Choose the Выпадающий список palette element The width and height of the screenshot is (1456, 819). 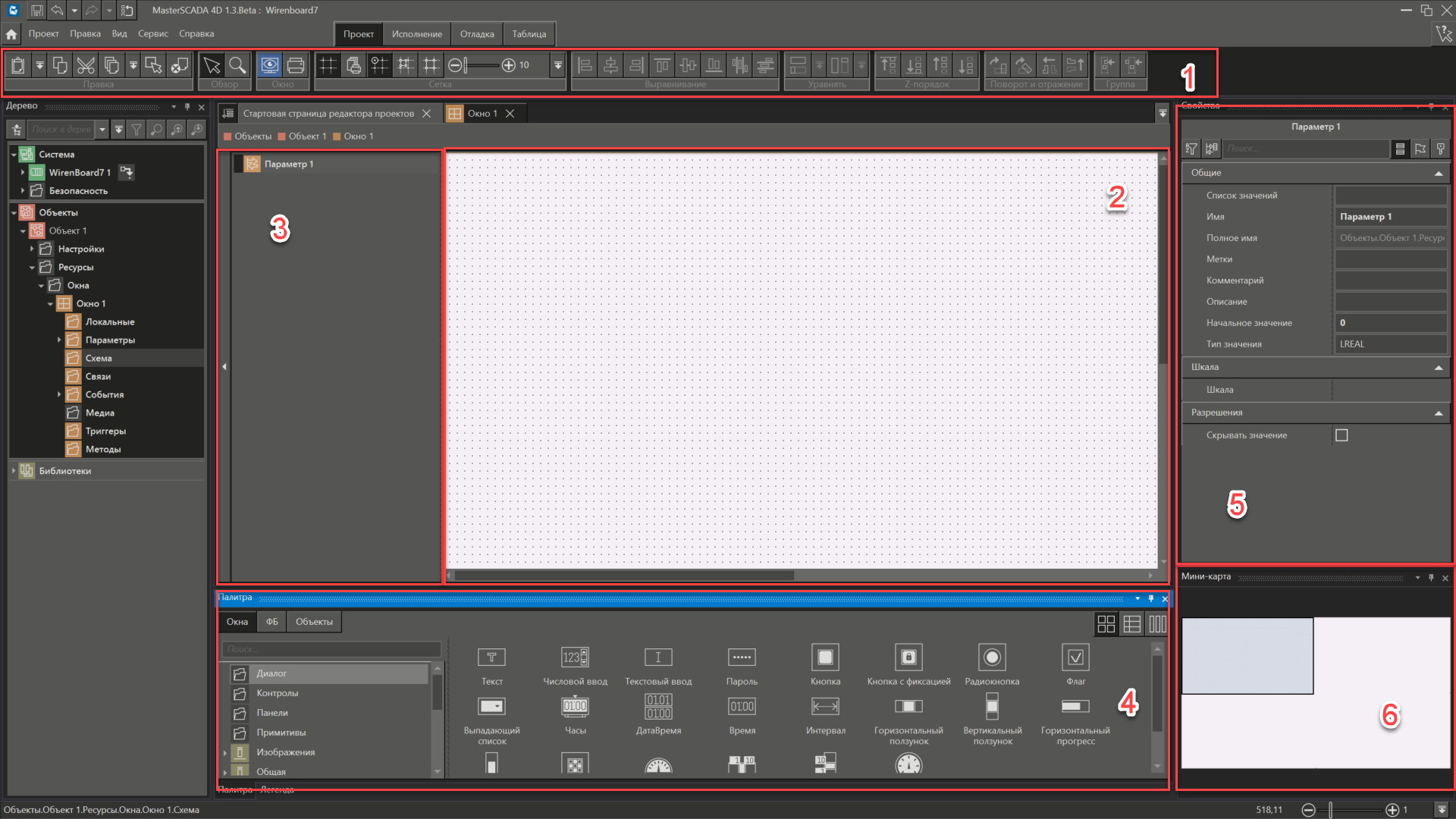click(491, 720)
